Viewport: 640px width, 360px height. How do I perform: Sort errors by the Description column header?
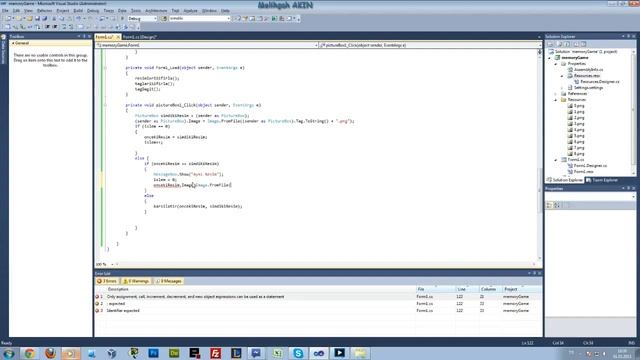click(118, 289)
